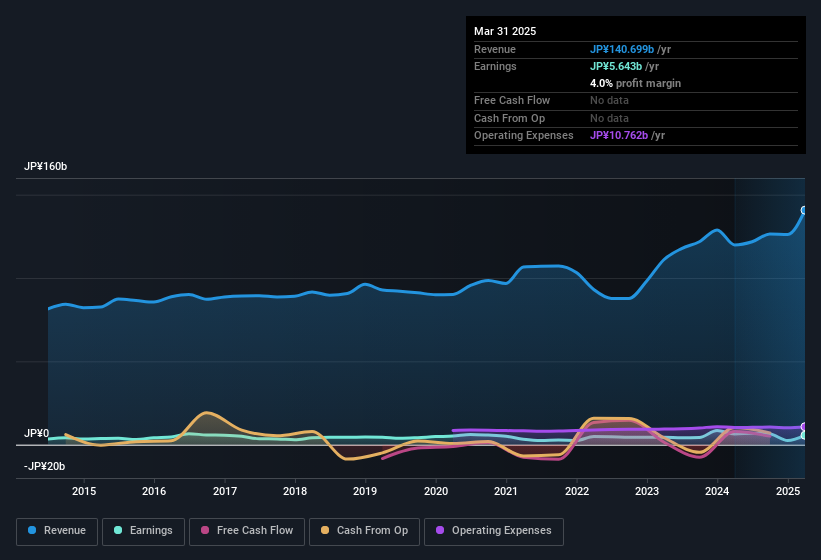821x560 pixels.
Task: Click the Revenue tooltip row label
Action: [495, 49]
